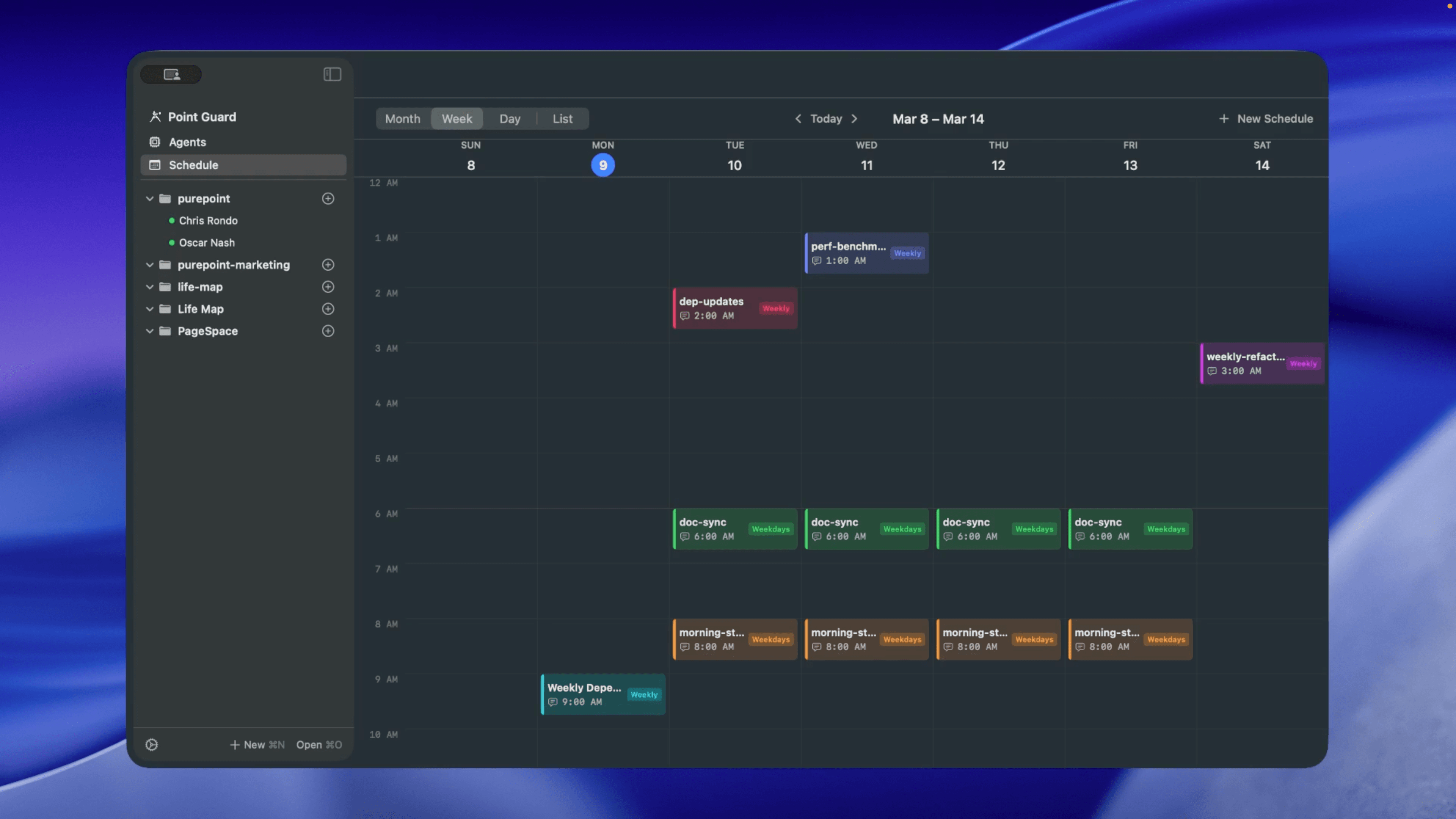The width and height of the screenshot is (1456, 819).
Task: Click New ⌘N at sidebar bottom
Action: coord(257,744)
